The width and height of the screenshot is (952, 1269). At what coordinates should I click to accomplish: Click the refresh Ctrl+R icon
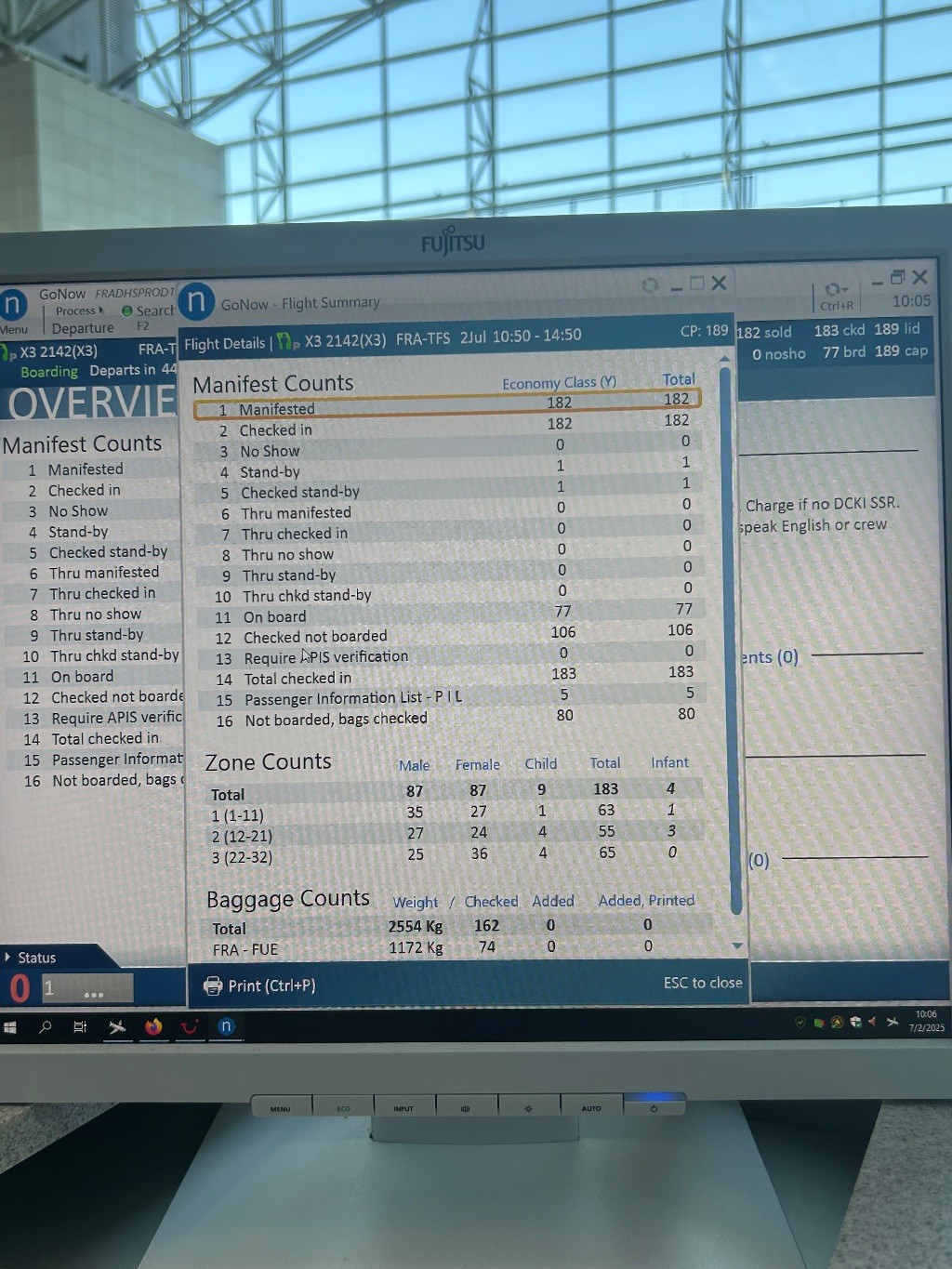click(834, 289)
